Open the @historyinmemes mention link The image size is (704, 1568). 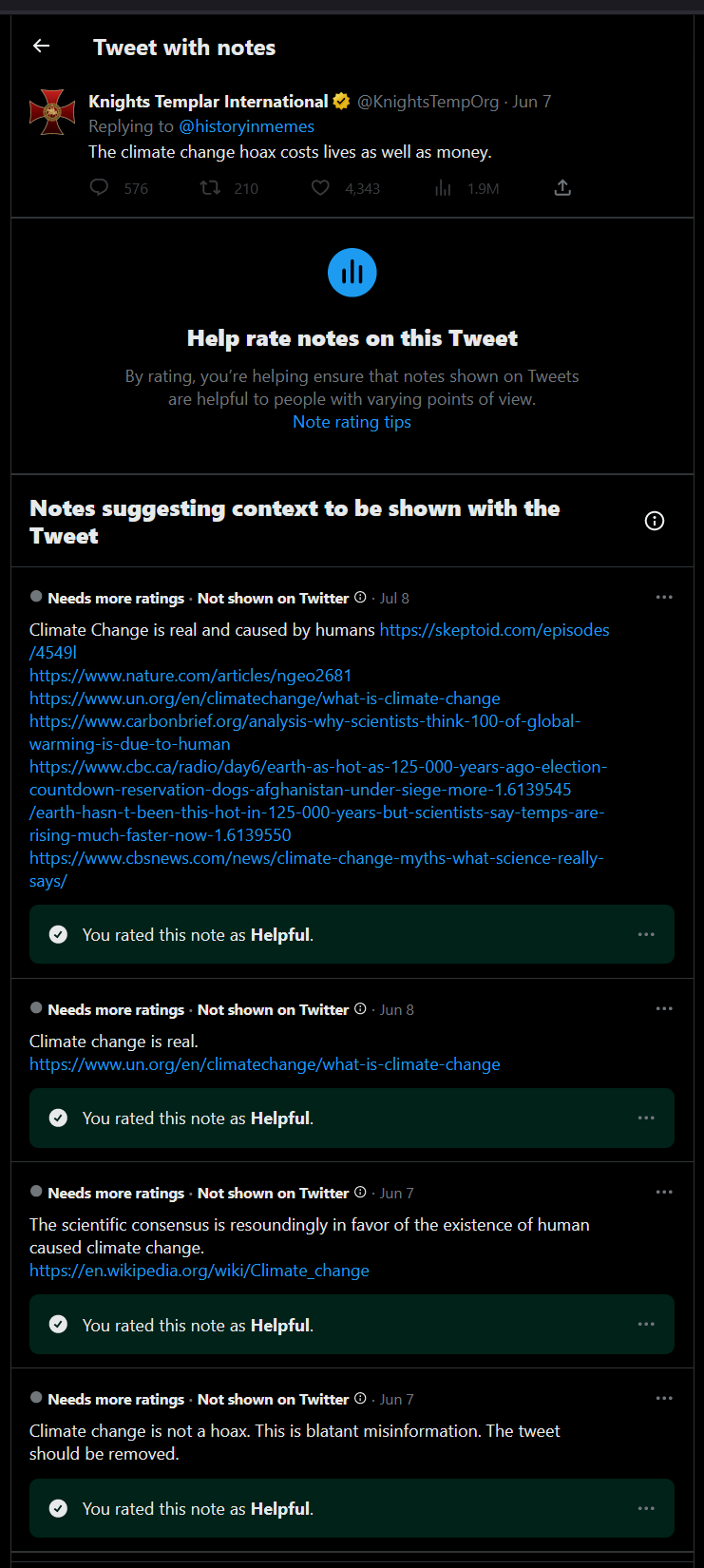[246, 126]
